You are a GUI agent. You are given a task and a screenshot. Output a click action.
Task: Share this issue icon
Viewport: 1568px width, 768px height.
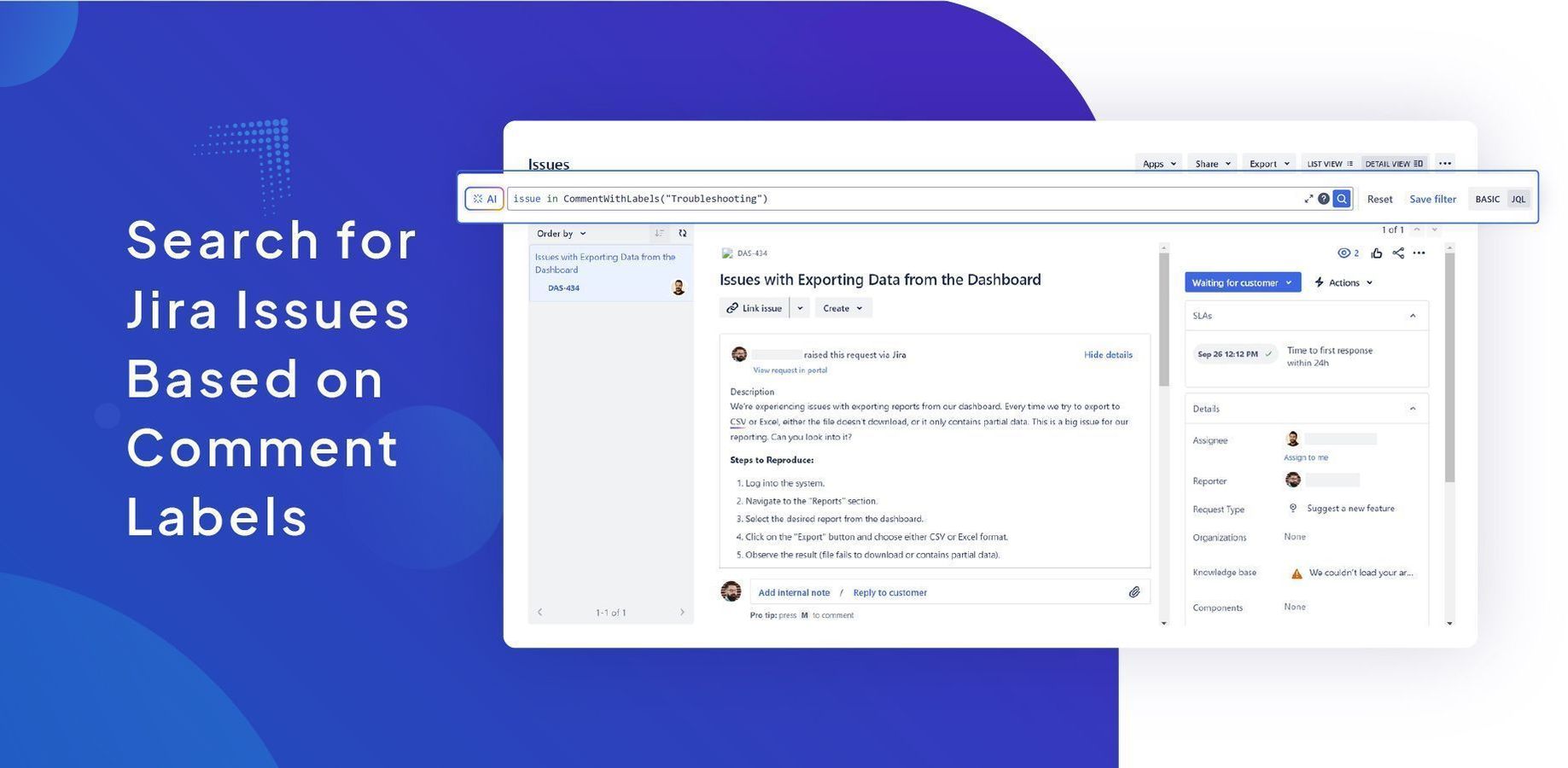point(1398,253)
